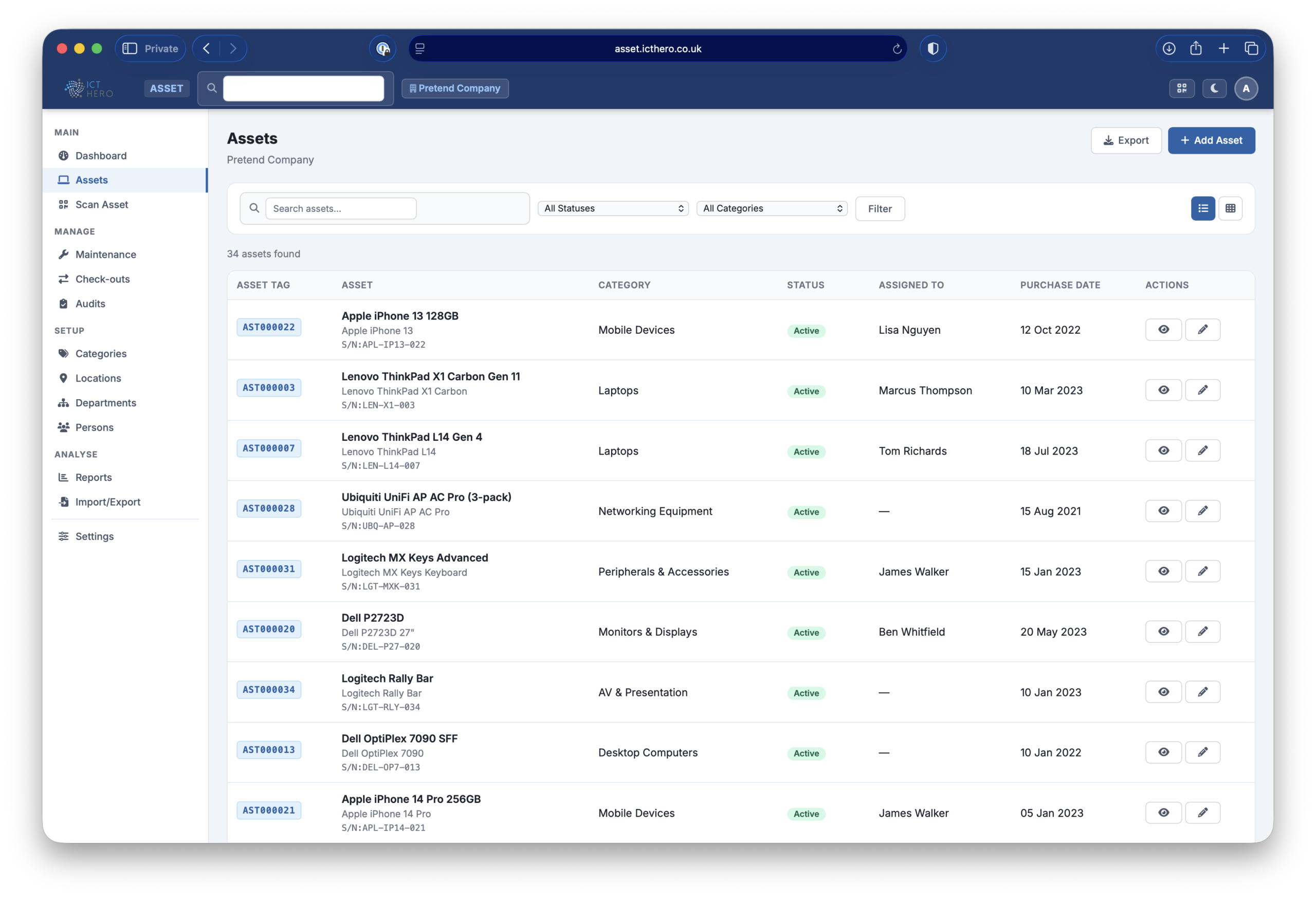Edit Lenovo ThinkPad L14 Gen 4
The image size is (1316, 899).
pyautogui.click(x=1202, y=451)
